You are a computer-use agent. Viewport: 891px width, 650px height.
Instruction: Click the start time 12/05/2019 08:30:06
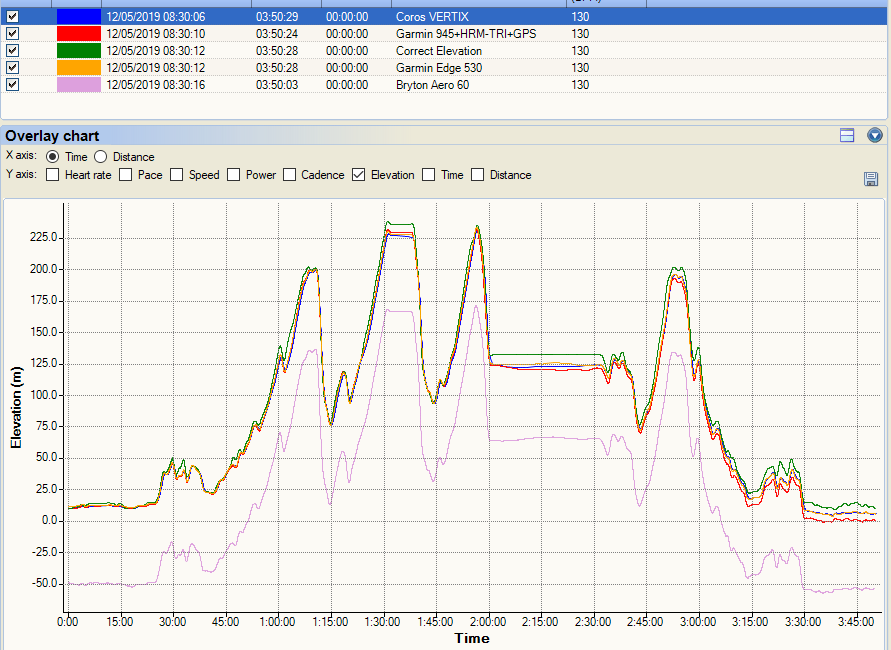click(156, 17)
